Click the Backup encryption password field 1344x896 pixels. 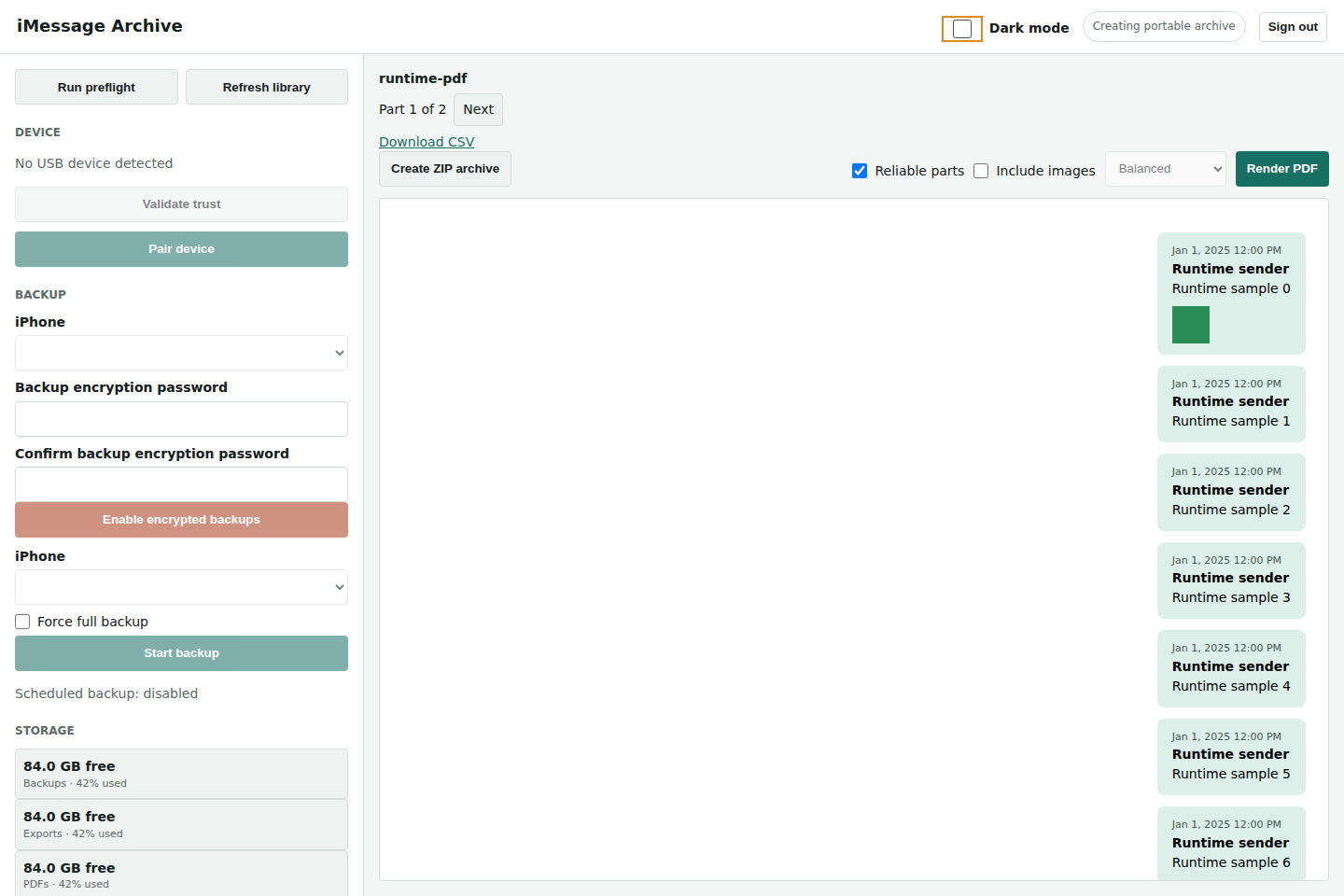181,419
